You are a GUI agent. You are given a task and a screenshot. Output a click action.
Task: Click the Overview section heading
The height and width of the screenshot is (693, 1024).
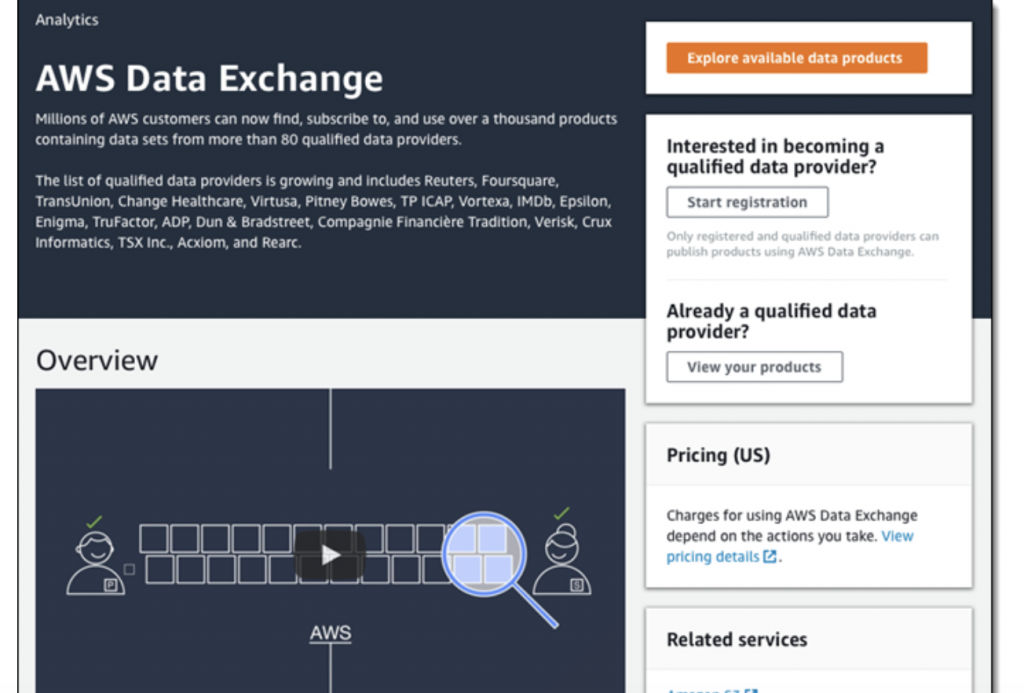97,361
